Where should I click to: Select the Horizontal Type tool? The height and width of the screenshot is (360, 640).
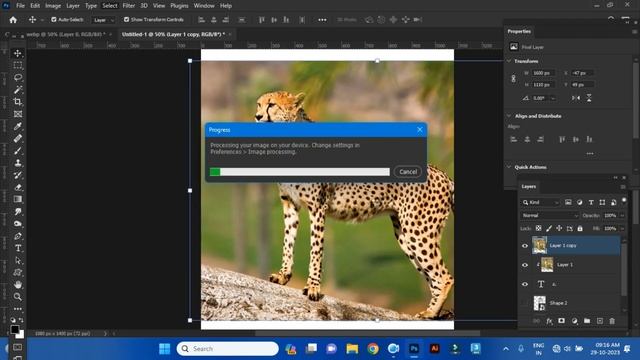pos(18,248)
